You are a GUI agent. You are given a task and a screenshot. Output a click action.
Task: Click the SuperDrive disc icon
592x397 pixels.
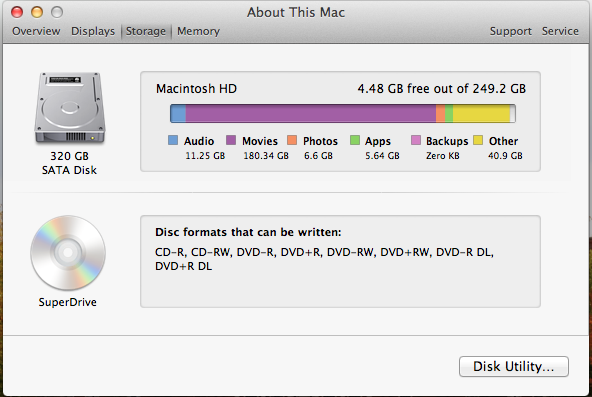68,253
